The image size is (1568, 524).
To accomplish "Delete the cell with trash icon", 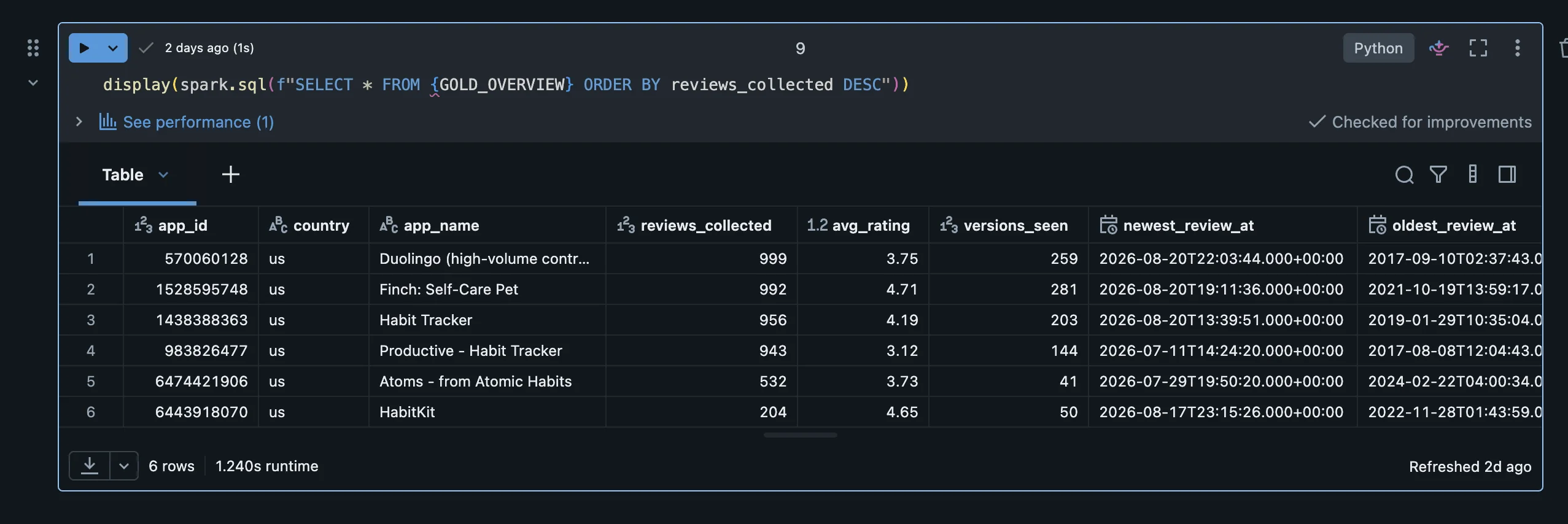I will pyautogui.click(x=1564, y=48).
